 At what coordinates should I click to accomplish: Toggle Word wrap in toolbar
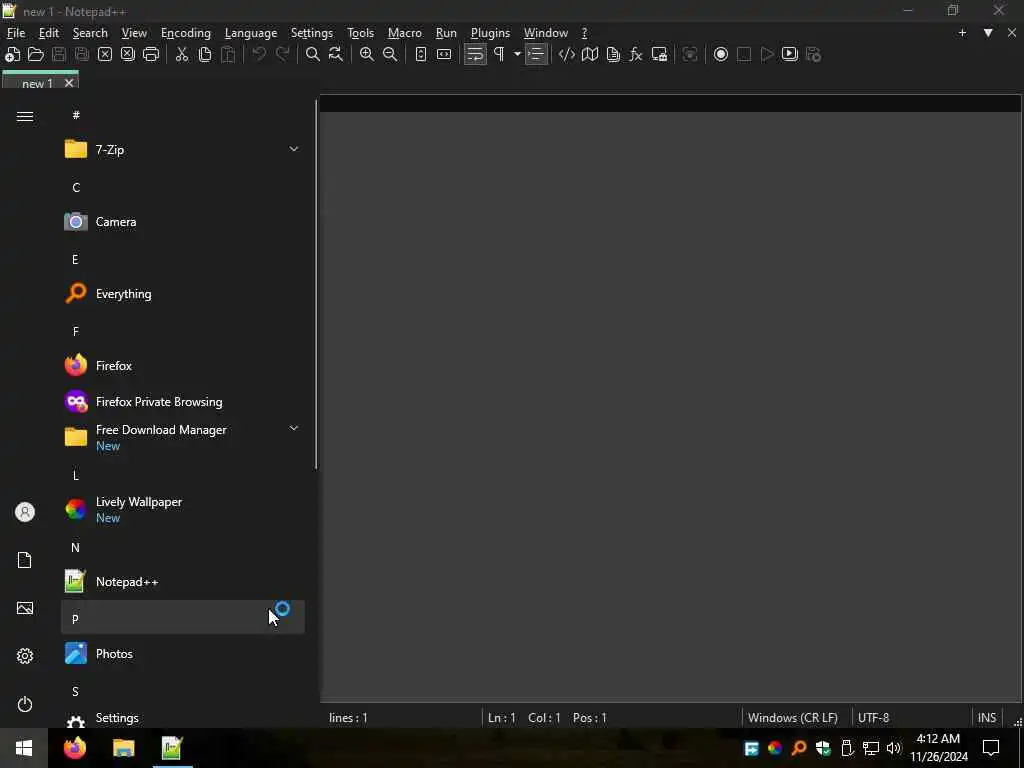(x=475, y=55)
